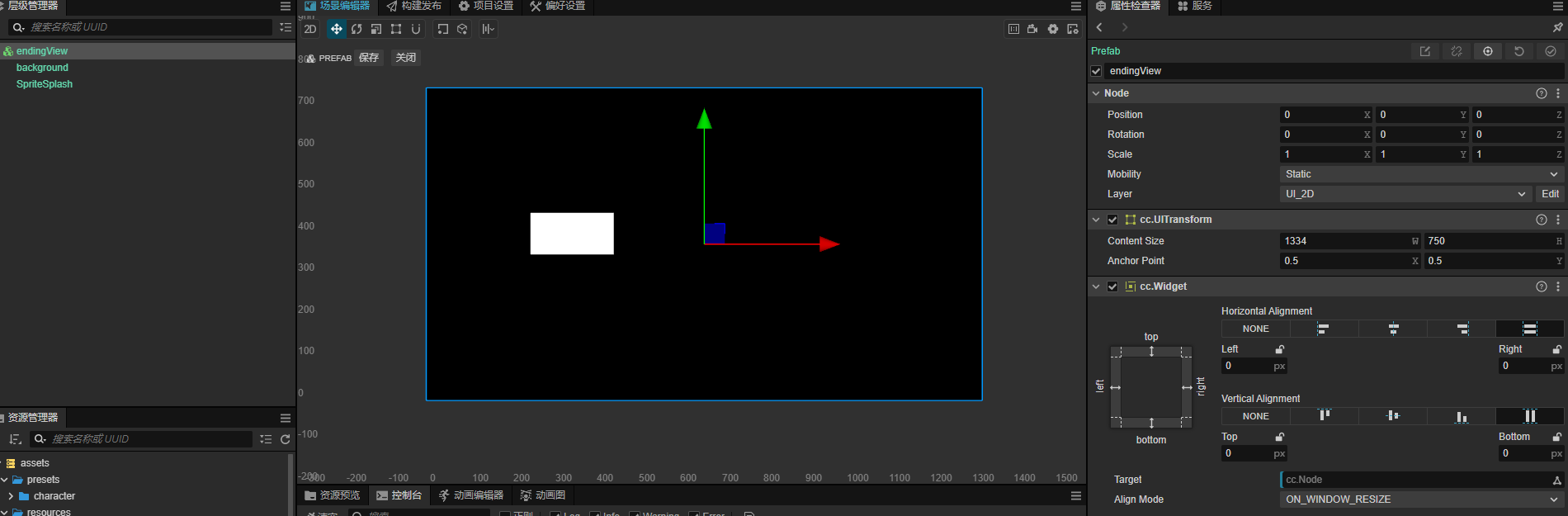Expand the character folder in assets
1568x516 pixels.
tap(10, 496)
